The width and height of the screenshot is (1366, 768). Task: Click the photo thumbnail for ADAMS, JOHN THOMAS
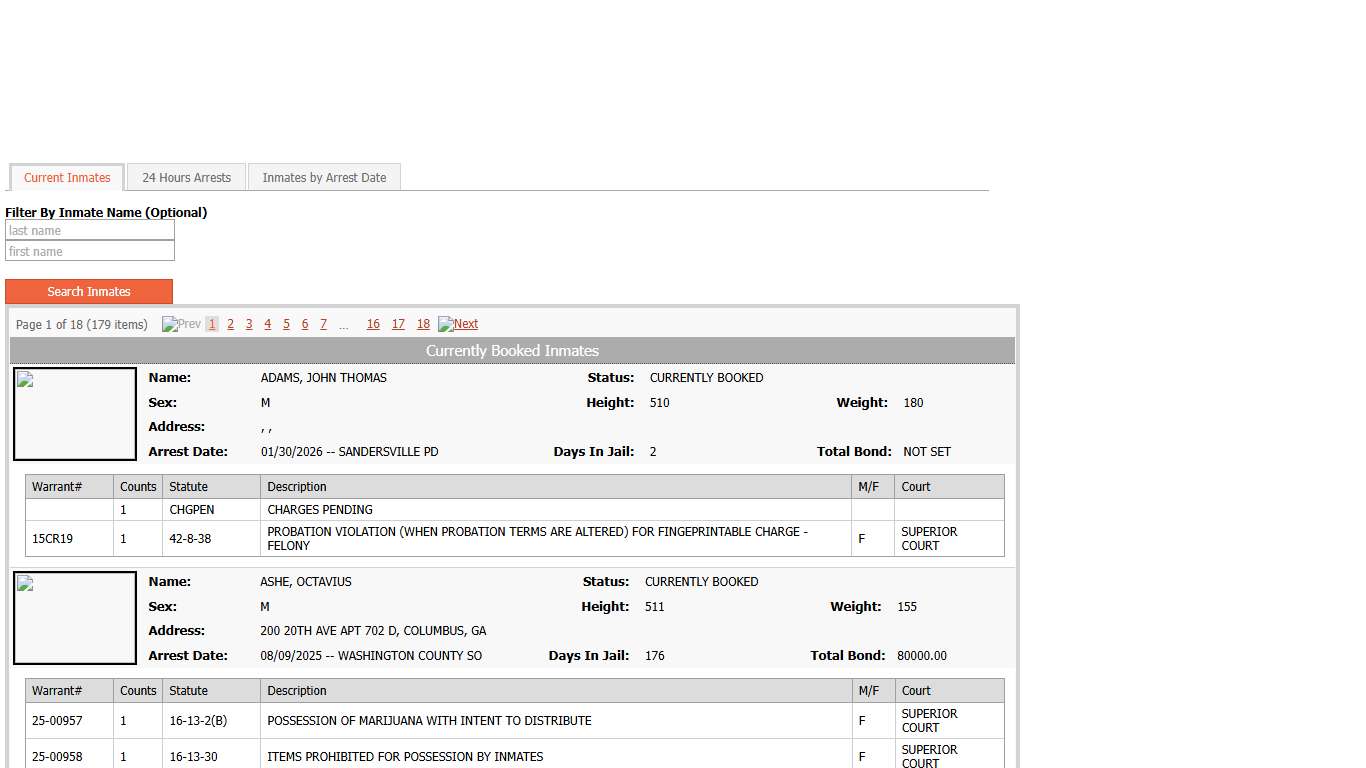click(74, 413)
